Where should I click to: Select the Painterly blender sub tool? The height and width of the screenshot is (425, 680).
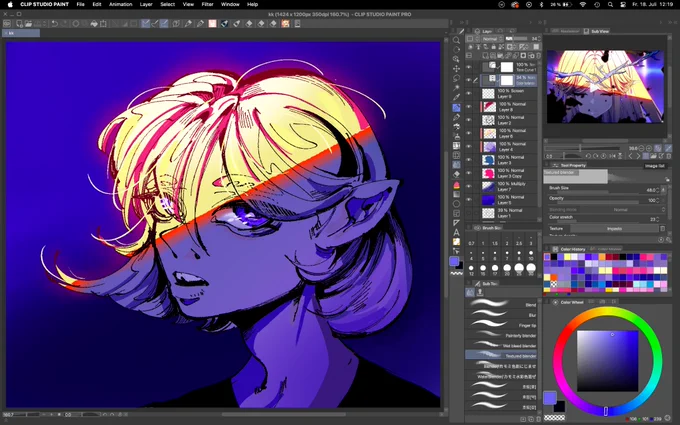(503, 335)
